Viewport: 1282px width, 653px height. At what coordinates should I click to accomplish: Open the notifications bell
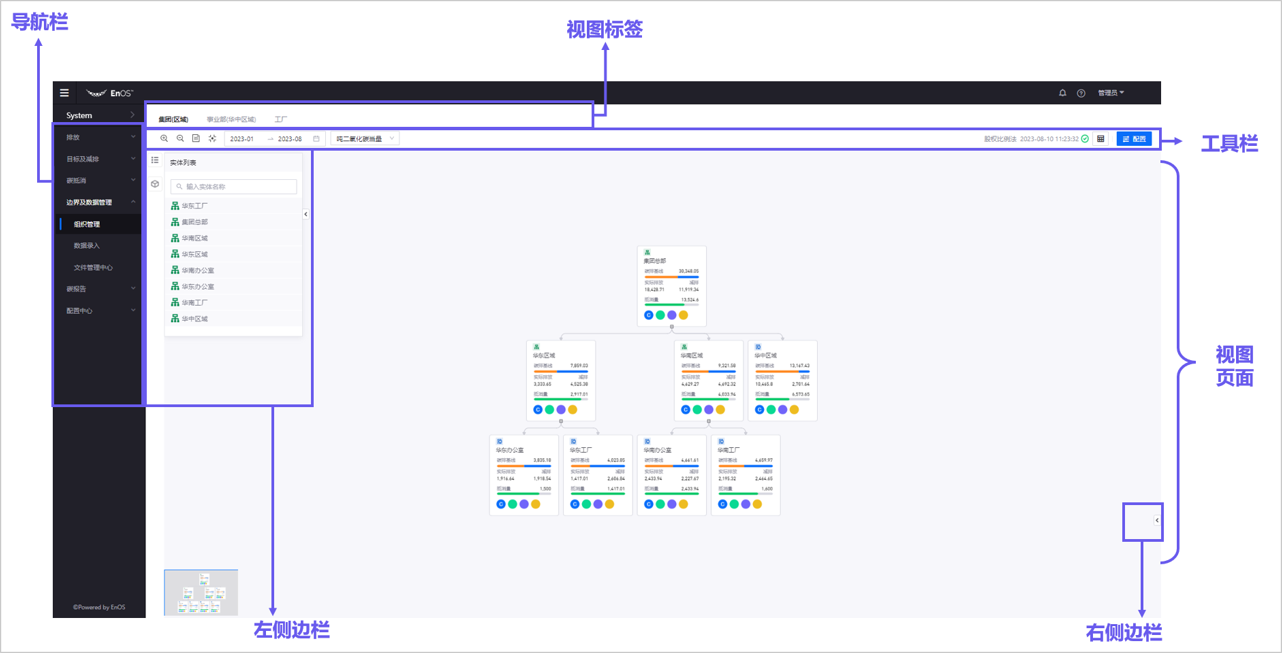(1062, 93)
